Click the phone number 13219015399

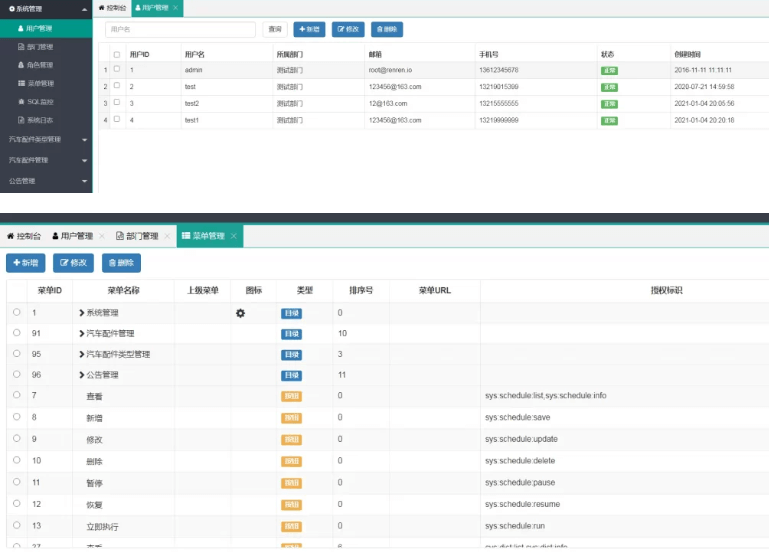tap(499, 87)
